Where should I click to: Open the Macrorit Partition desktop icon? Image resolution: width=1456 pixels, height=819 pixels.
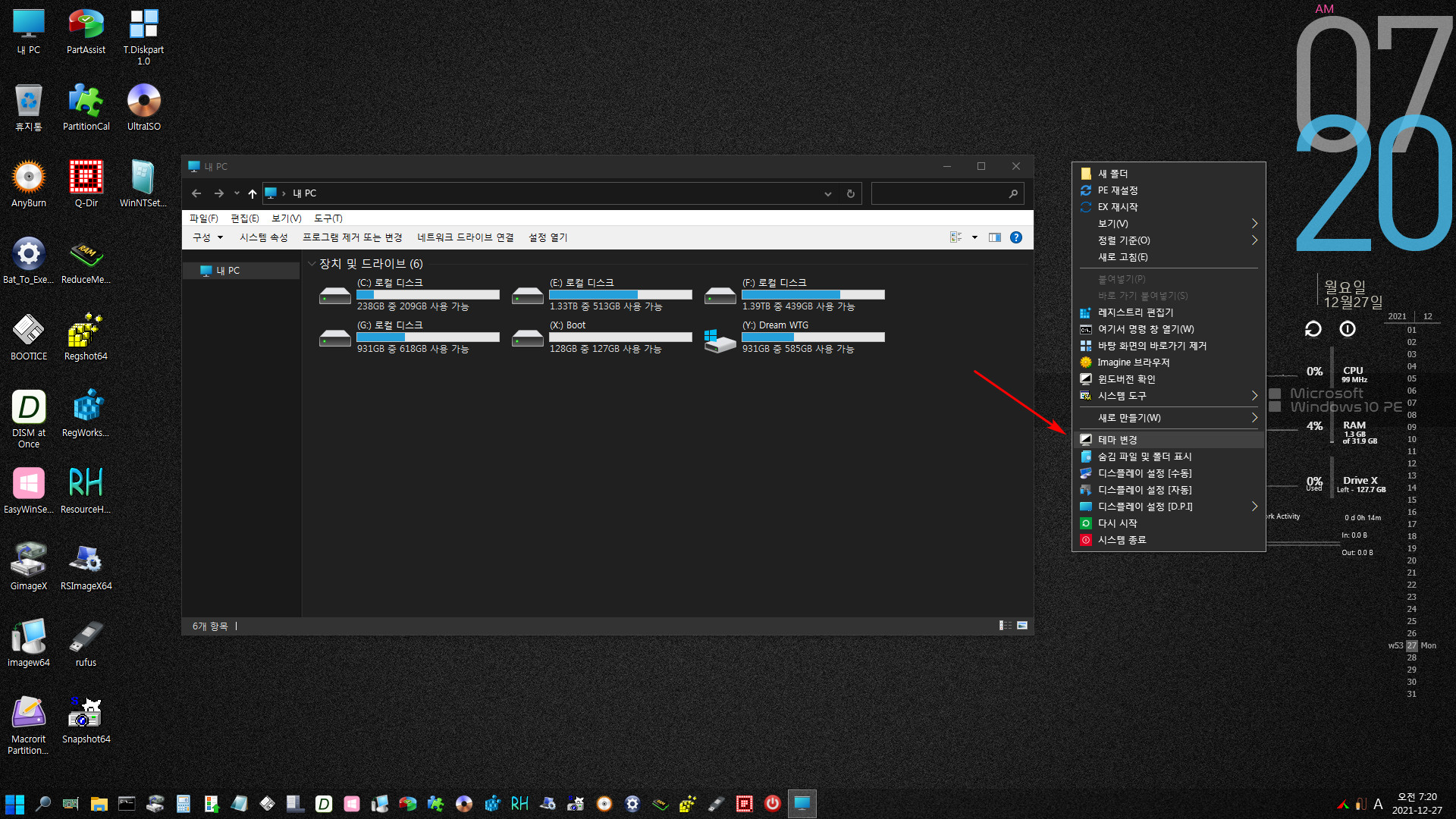[29, 726]
